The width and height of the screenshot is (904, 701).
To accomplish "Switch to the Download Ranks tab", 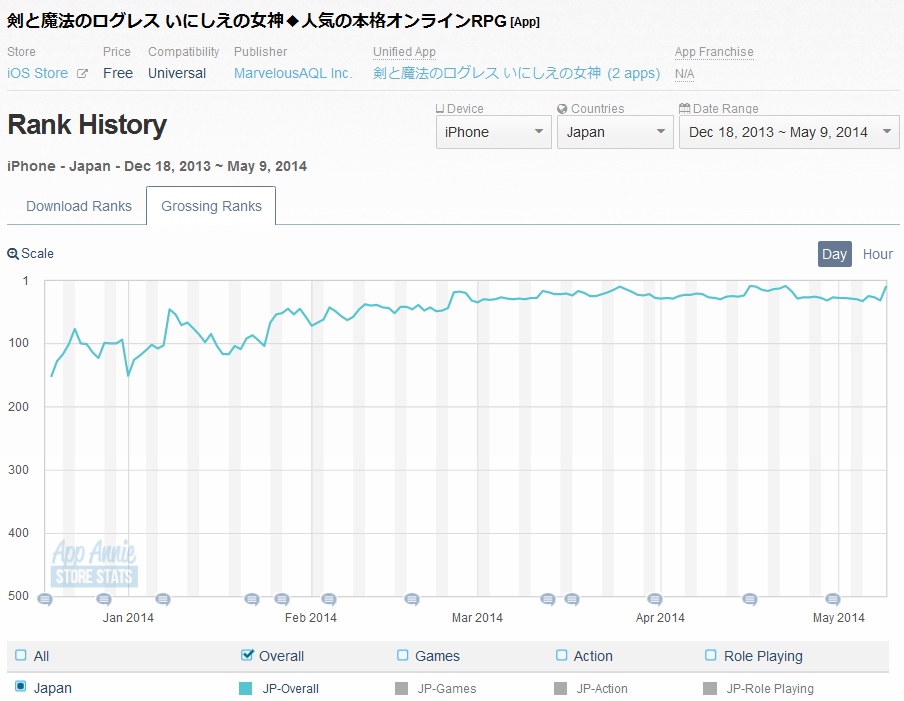I will [x=79, y=206].
